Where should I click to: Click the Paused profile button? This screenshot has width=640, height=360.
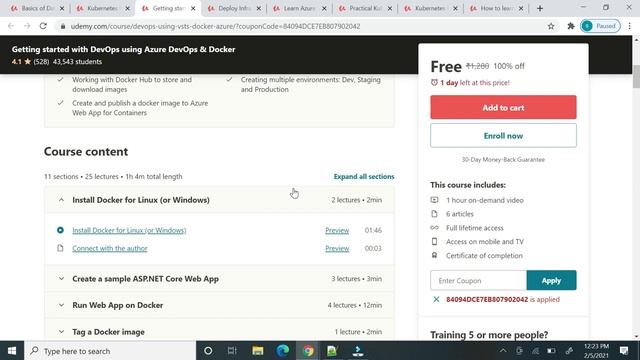click(x=600, y=26)
